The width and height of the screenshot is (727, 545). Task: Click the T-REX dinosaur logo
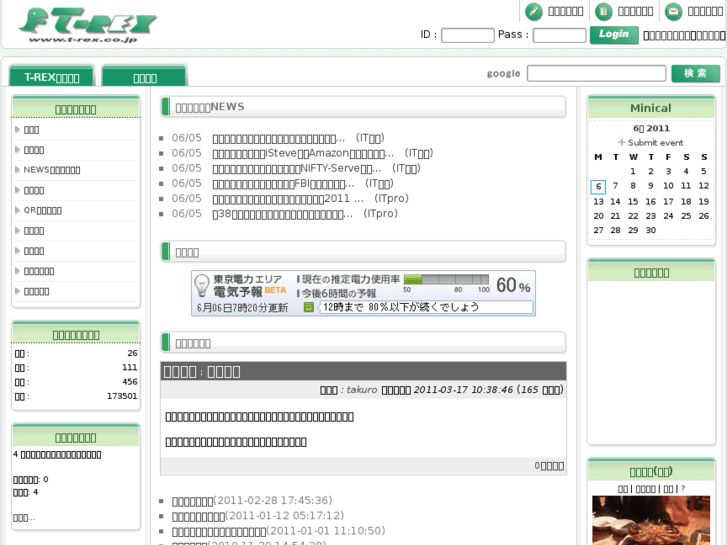(x=87, y=26)
